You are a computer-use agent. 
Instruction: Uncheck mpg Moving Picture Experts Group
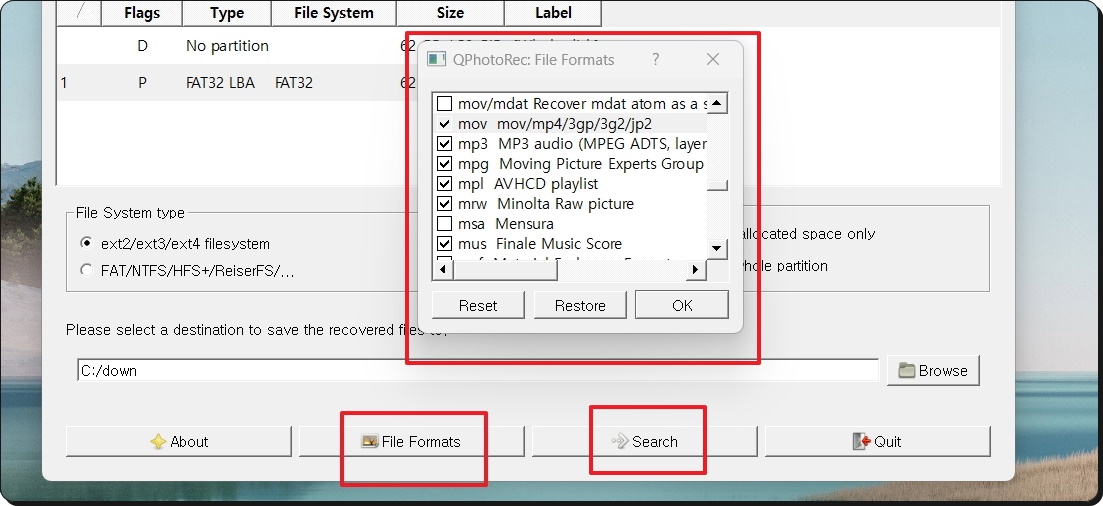[444, 164]
